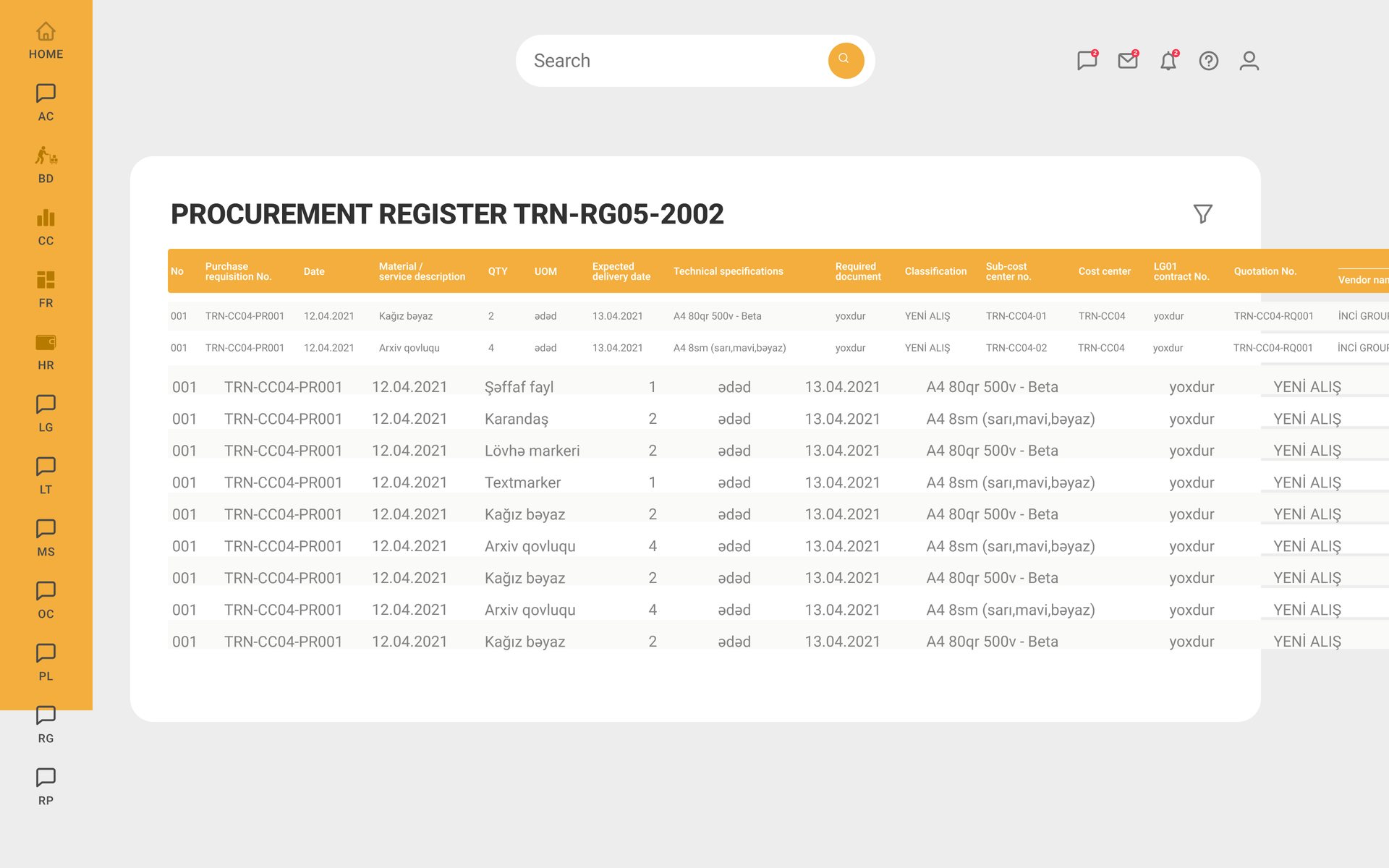Open the HR wallet section
Viewport: 1389px width, 868px height.
click(46, 352)
